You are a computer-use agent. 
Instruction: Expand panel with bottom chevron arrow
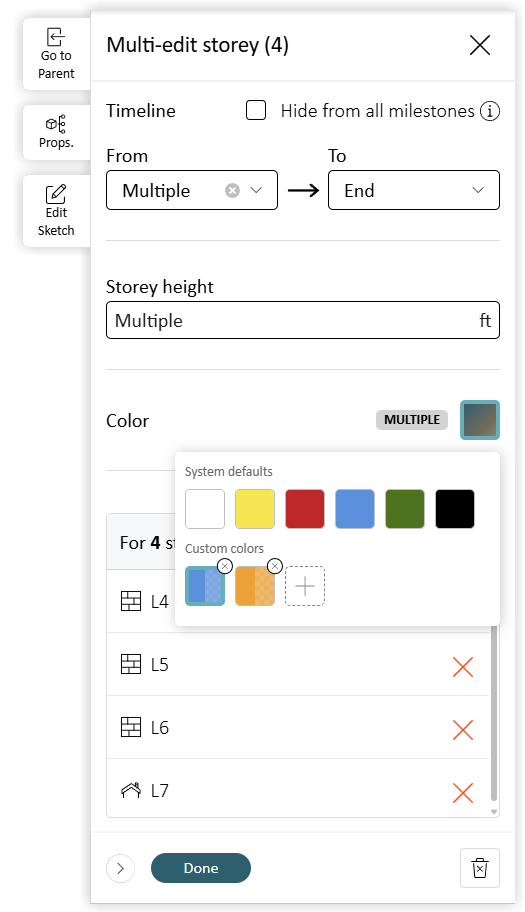point(120,868)
